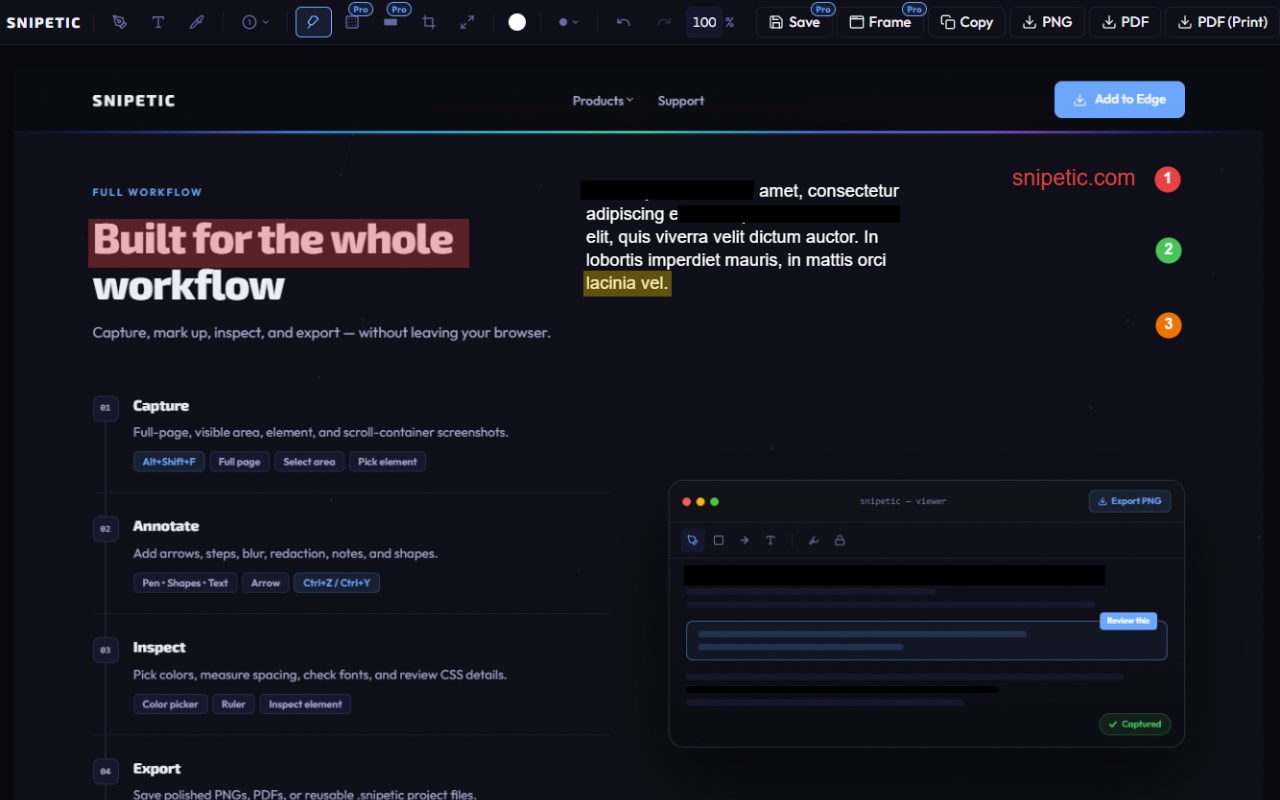Viewport: 1280px width, 800px height.
Task: Click the Export step heading
Action: [x=157, y=768]
